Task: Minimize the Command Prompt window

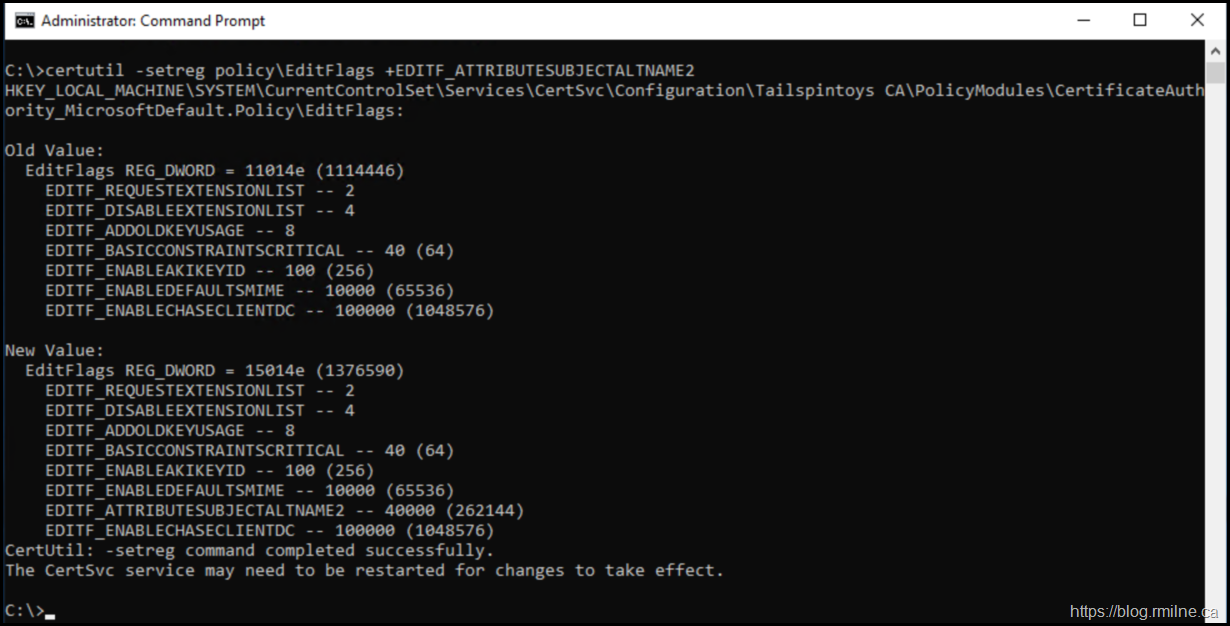Action: click(1083, 20)
